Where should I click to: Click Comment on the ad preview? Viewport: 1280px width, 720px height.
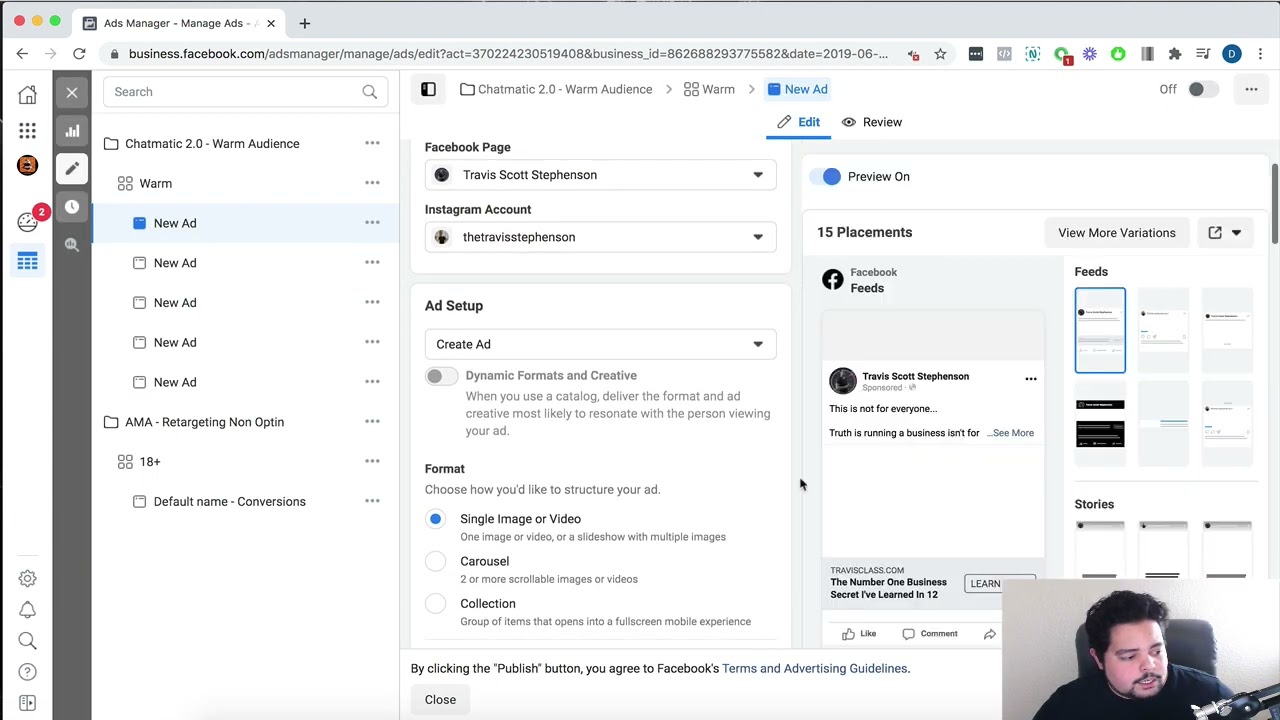(x=930, y=633)
